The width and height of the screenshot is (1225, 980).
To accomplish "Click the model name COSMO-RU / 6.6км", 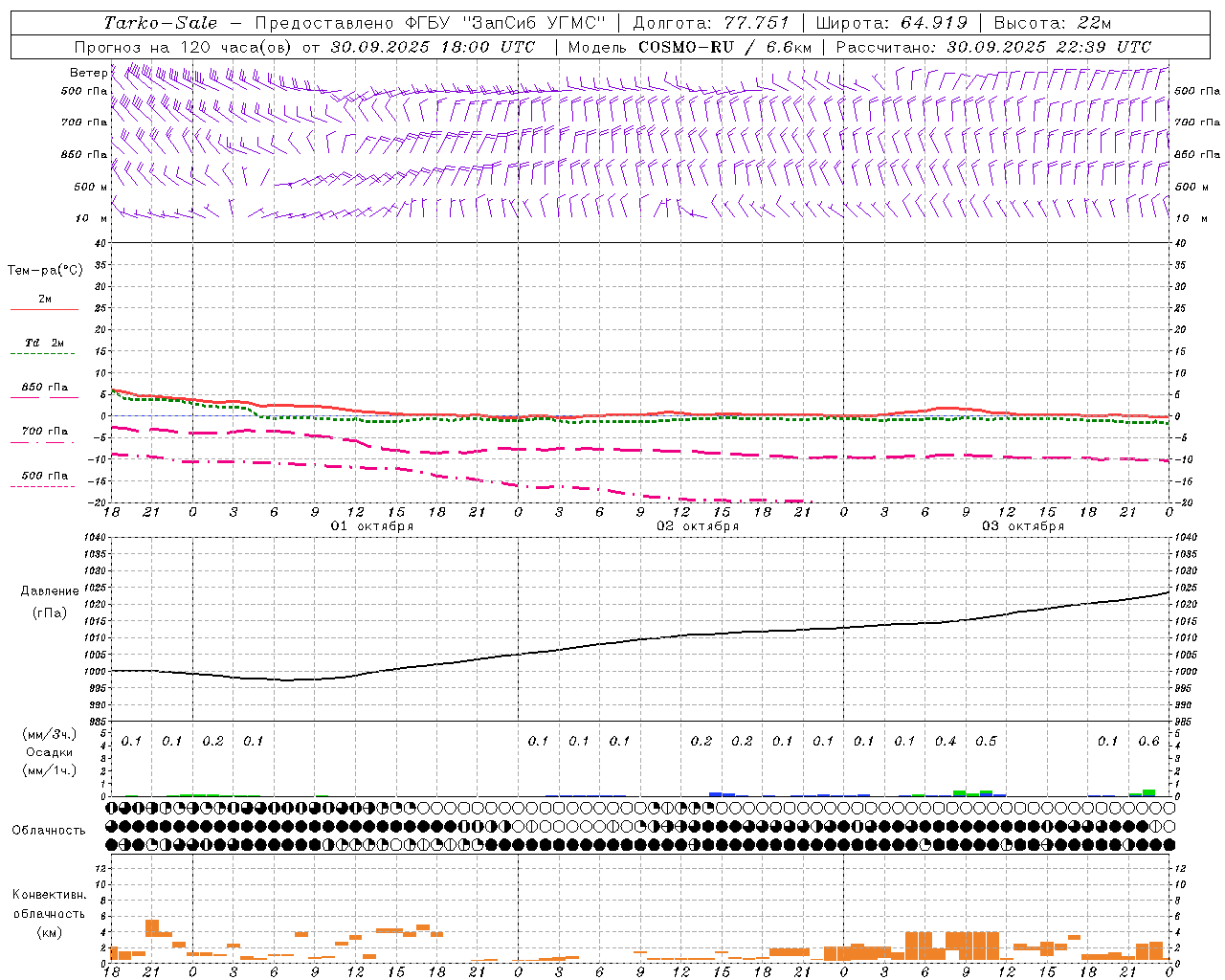I will 725,47.
